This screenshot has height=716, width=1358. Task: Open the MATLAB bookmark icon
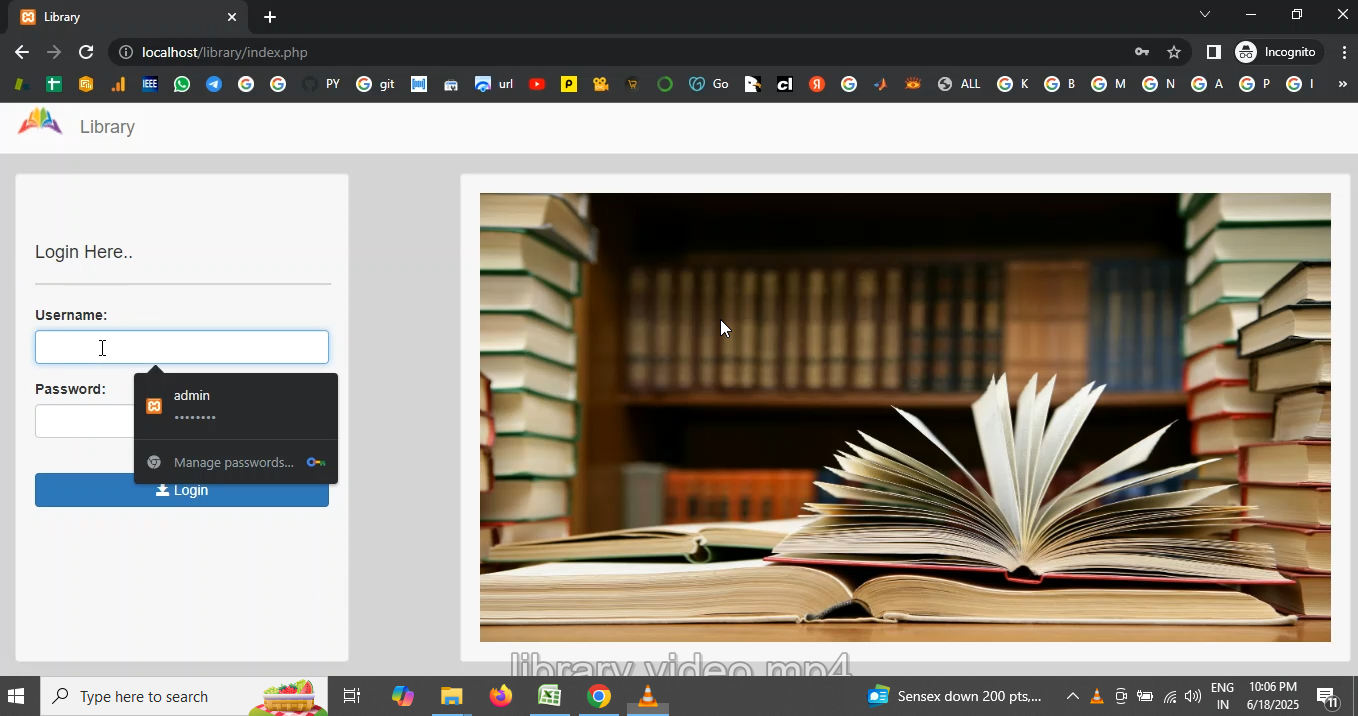[x=881, y=84]
